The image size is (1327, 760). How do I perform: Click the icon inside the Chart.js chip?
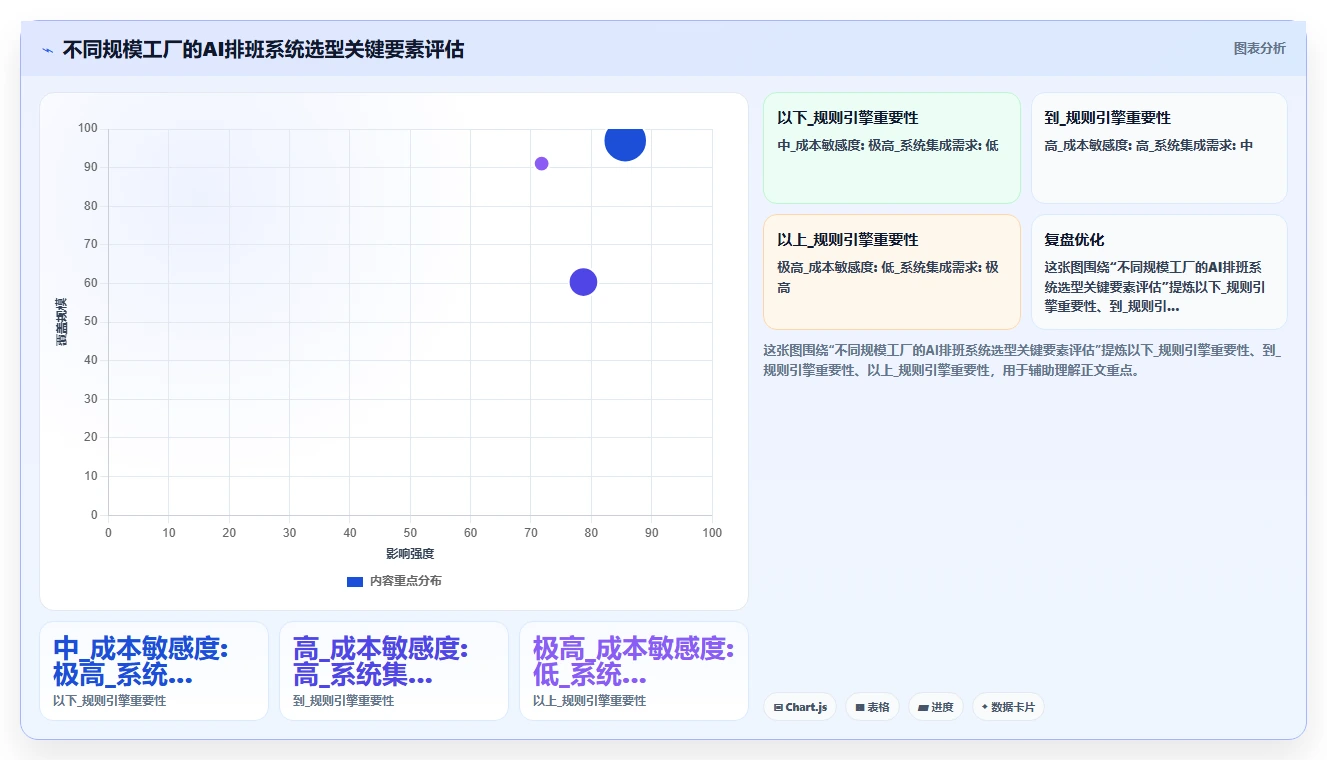[778, 707]
